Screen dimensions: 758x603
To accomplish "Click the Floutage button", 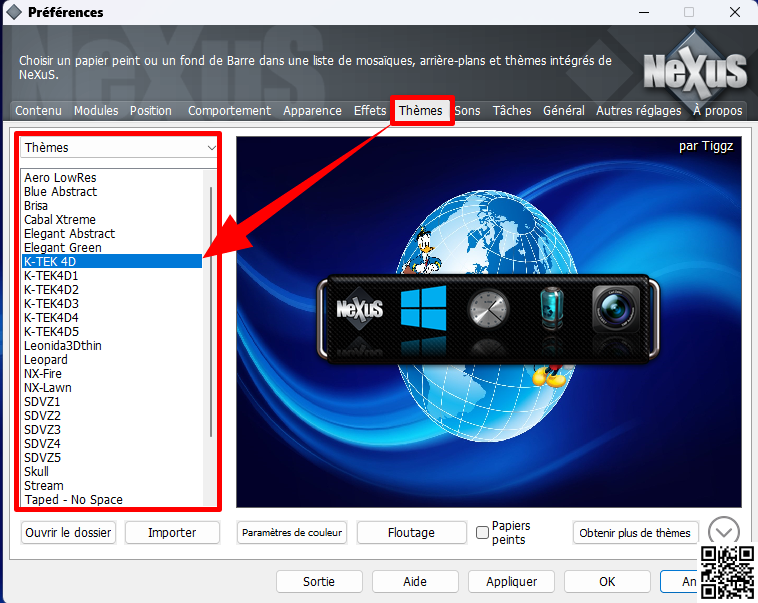I will (x=411, y=532).
